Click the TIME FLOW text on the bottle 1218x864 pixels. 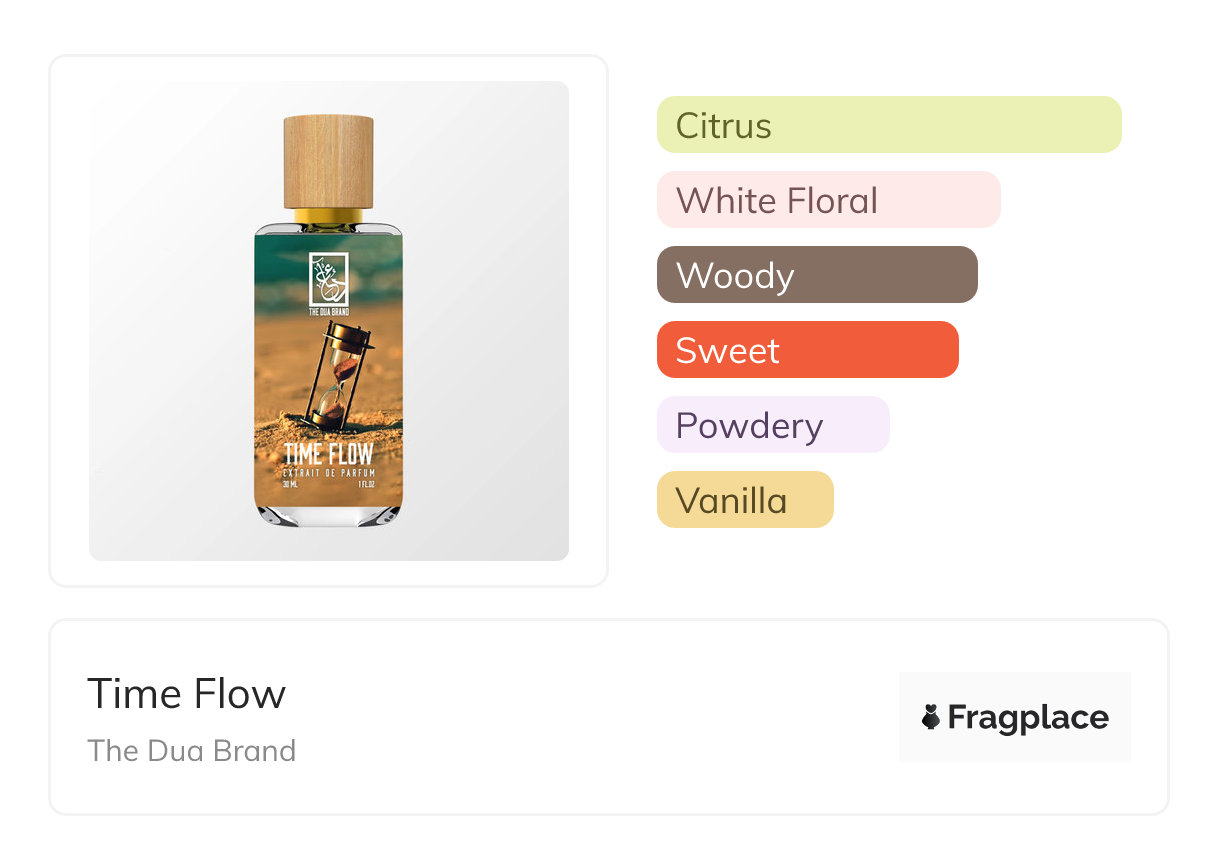pos(328,453)
